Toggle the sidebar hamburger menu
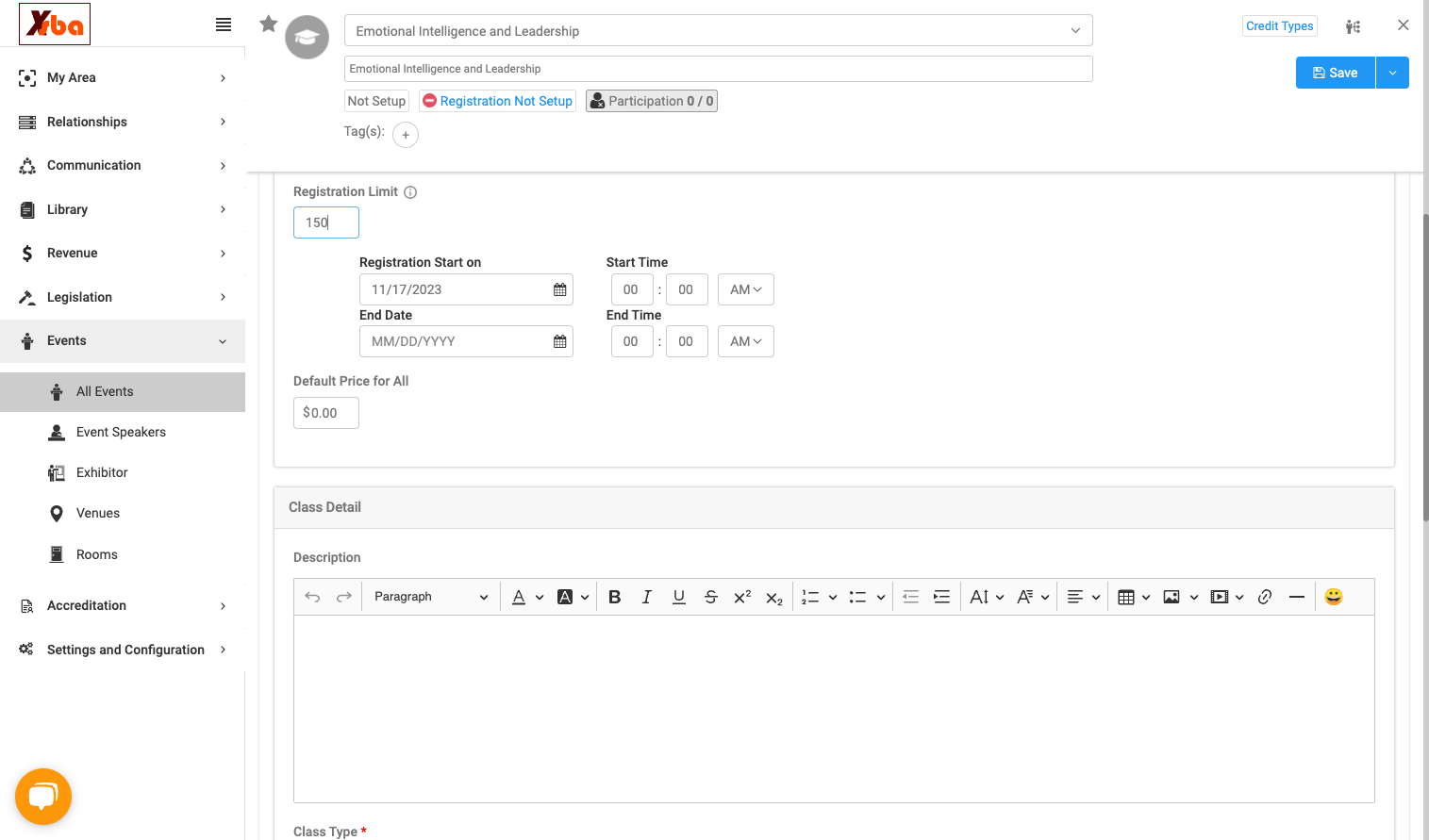This screenshot has height=840, width=1429. click(224, 25)
